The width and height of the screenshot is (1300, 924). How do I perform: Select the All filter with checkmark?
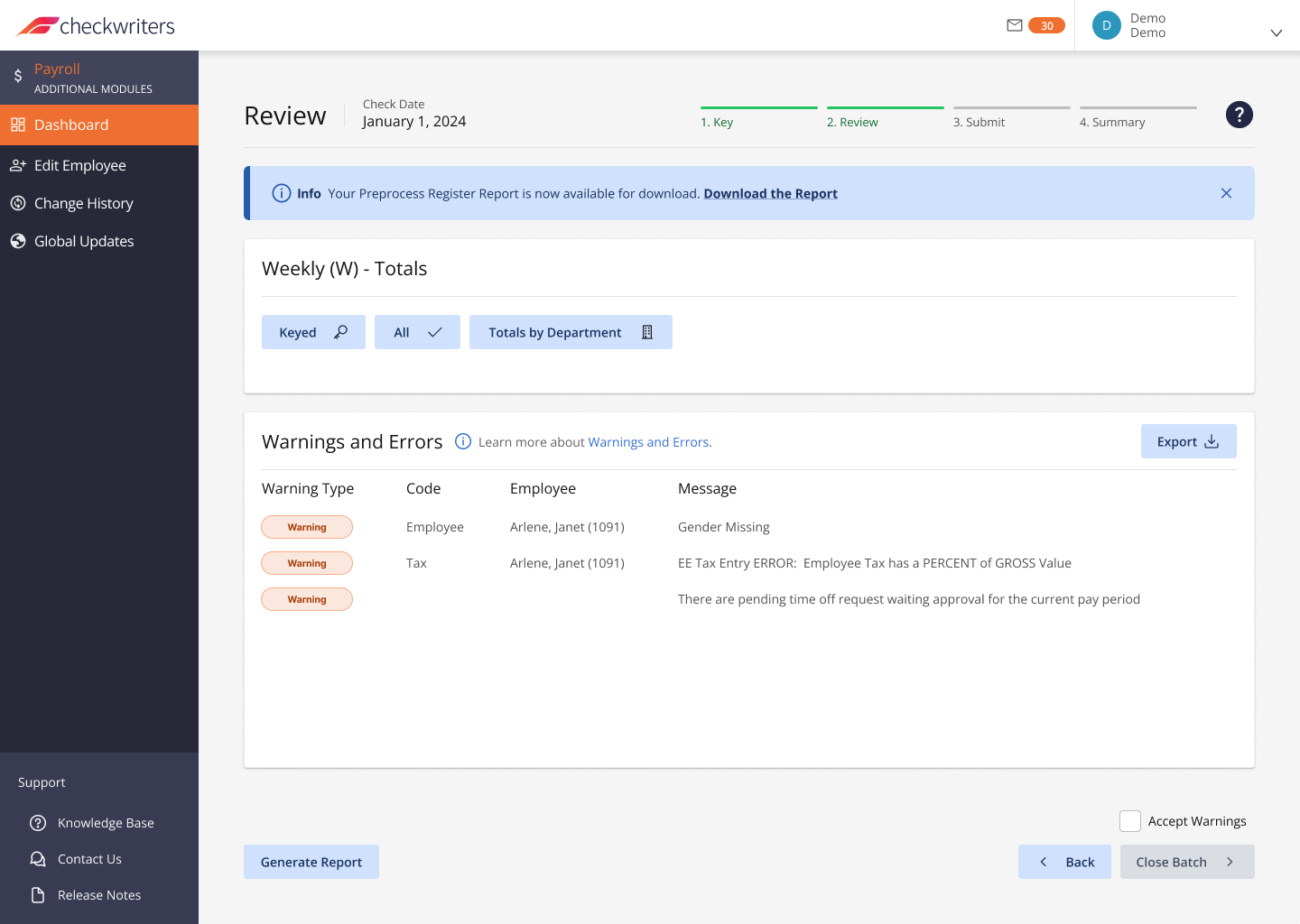tap(417, 332)
